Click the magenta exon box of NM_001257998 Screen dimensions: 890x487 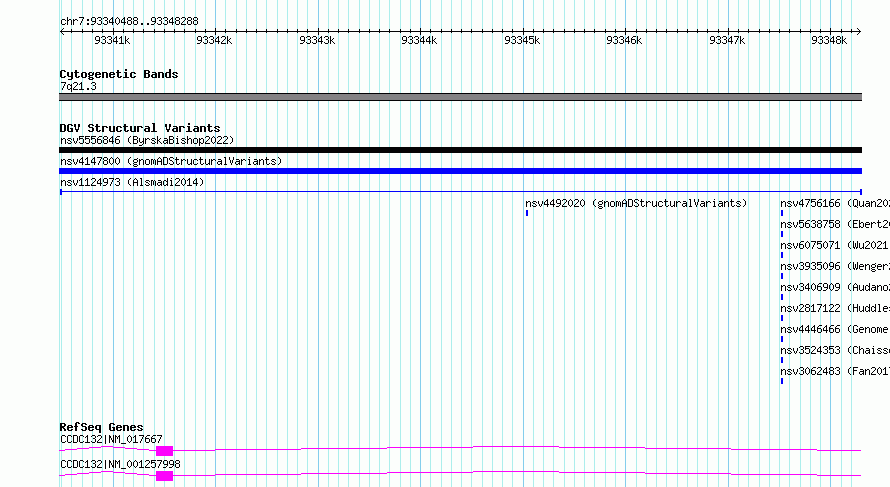point(165,476)
